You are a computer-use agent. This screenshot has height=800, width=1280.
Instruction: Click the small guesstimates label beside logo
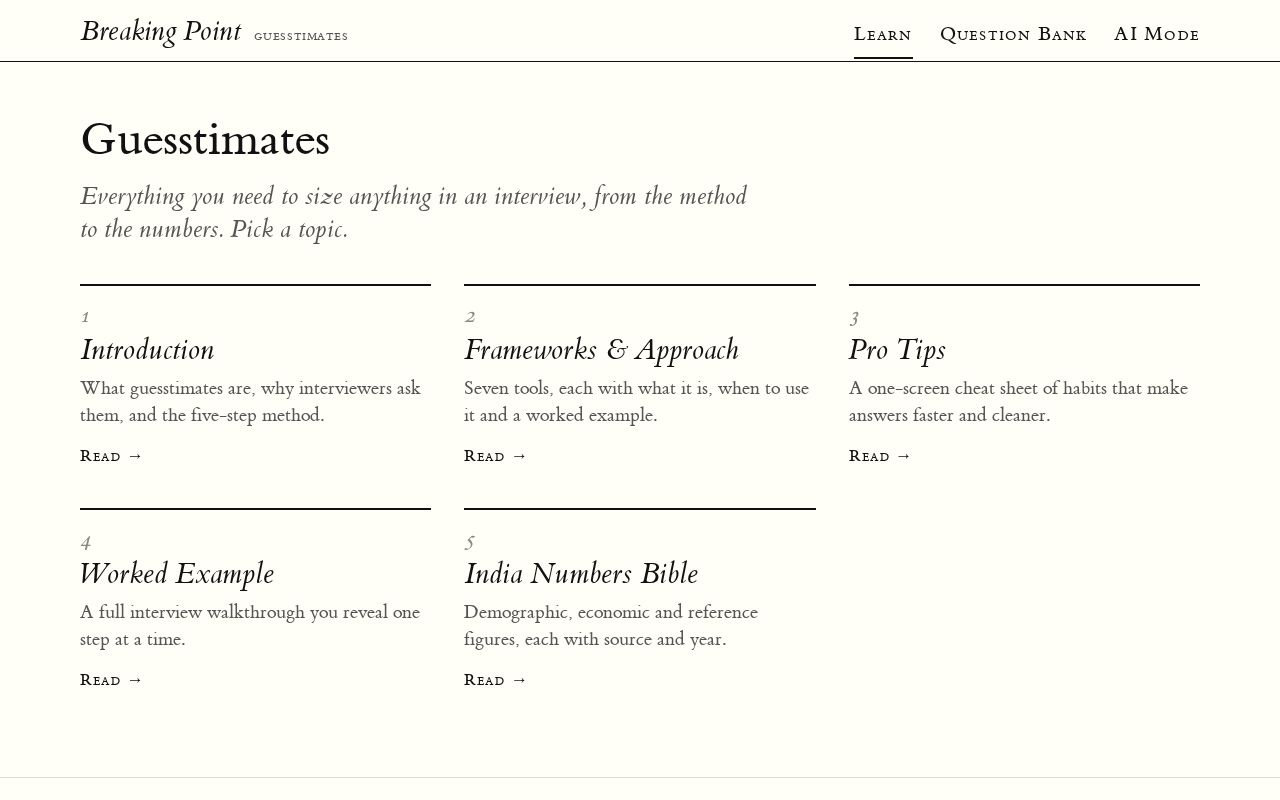tap(301, 36)
